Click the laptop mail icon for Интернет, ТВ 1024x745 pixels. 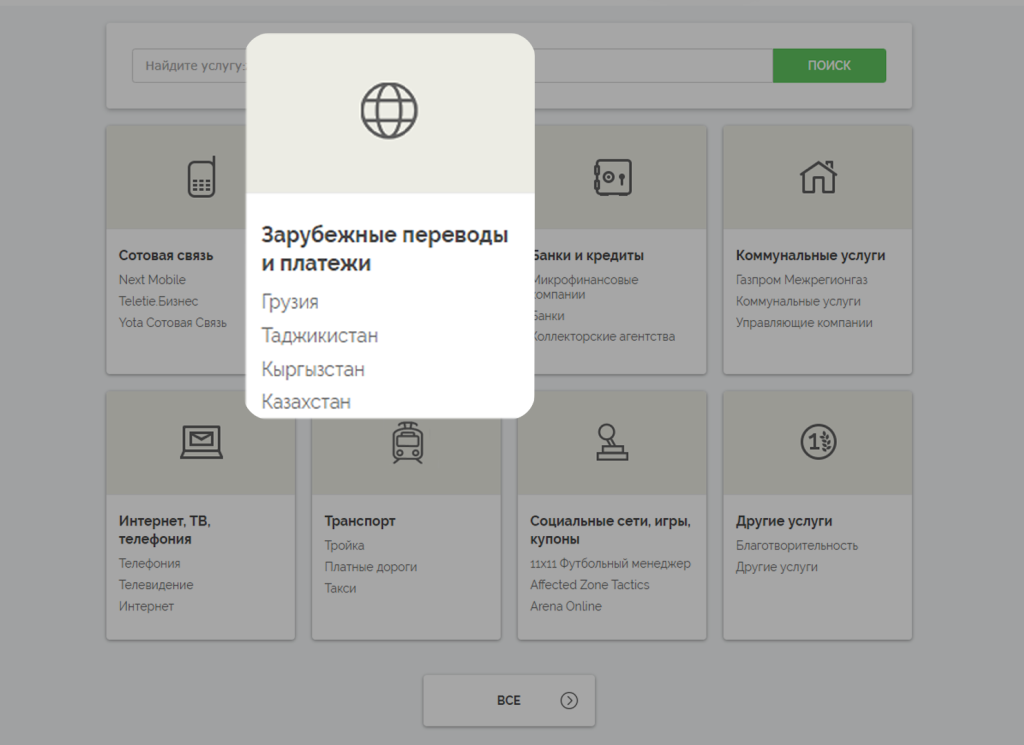click(202, 442)
